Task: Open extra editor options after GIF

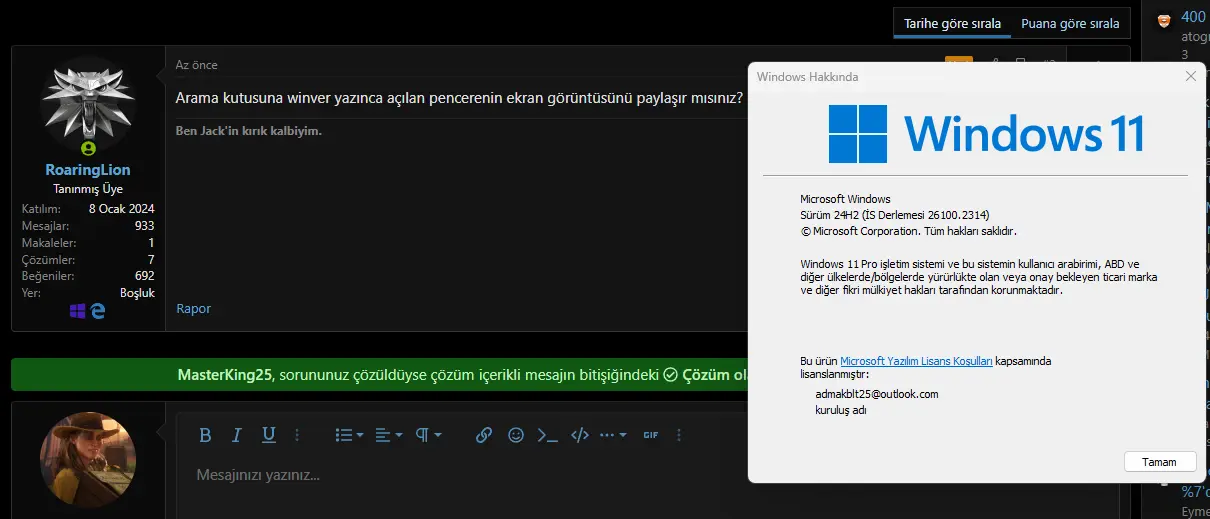Action: click(679, 435)
